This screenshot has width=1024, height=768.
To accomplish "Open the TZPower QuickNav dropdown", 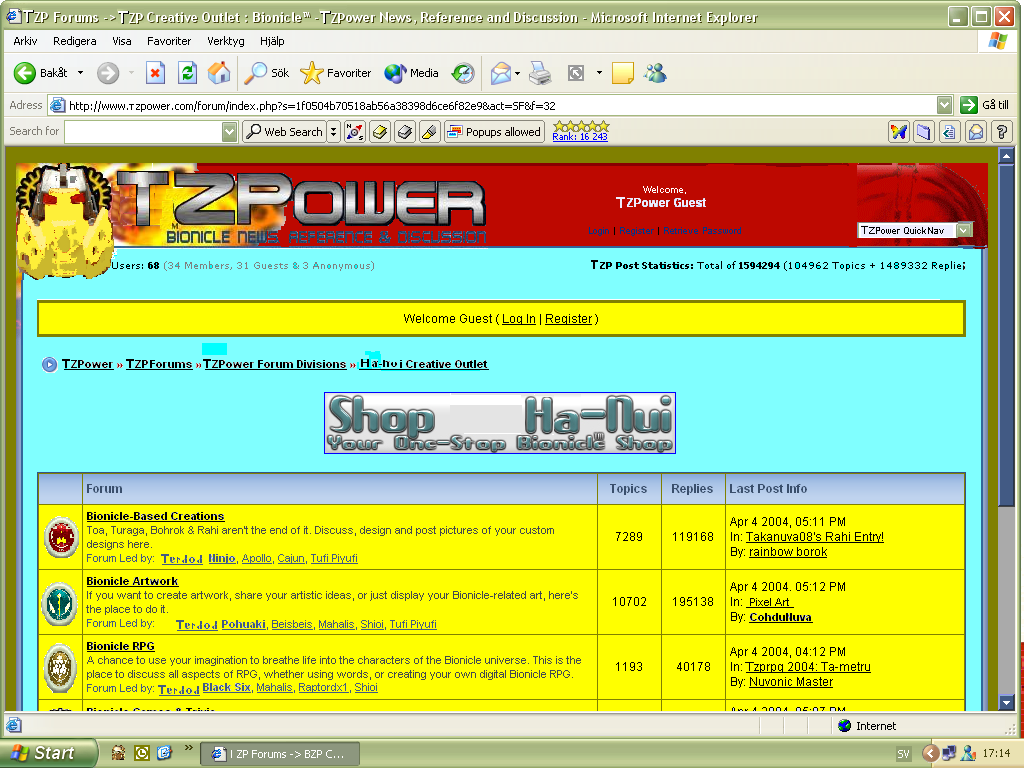I will coord(964,230).
